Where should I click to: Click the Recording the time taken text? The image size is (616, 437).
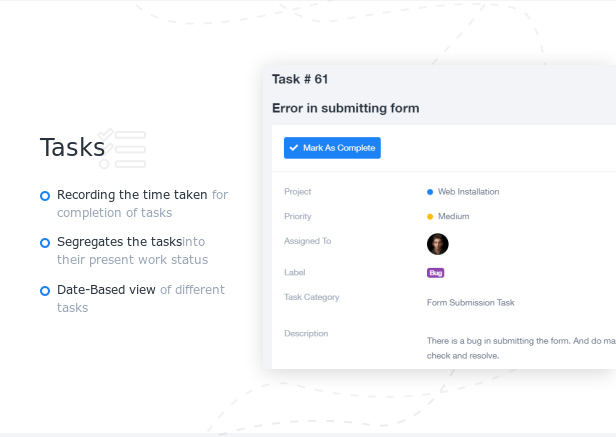click(x=132, y=195)
